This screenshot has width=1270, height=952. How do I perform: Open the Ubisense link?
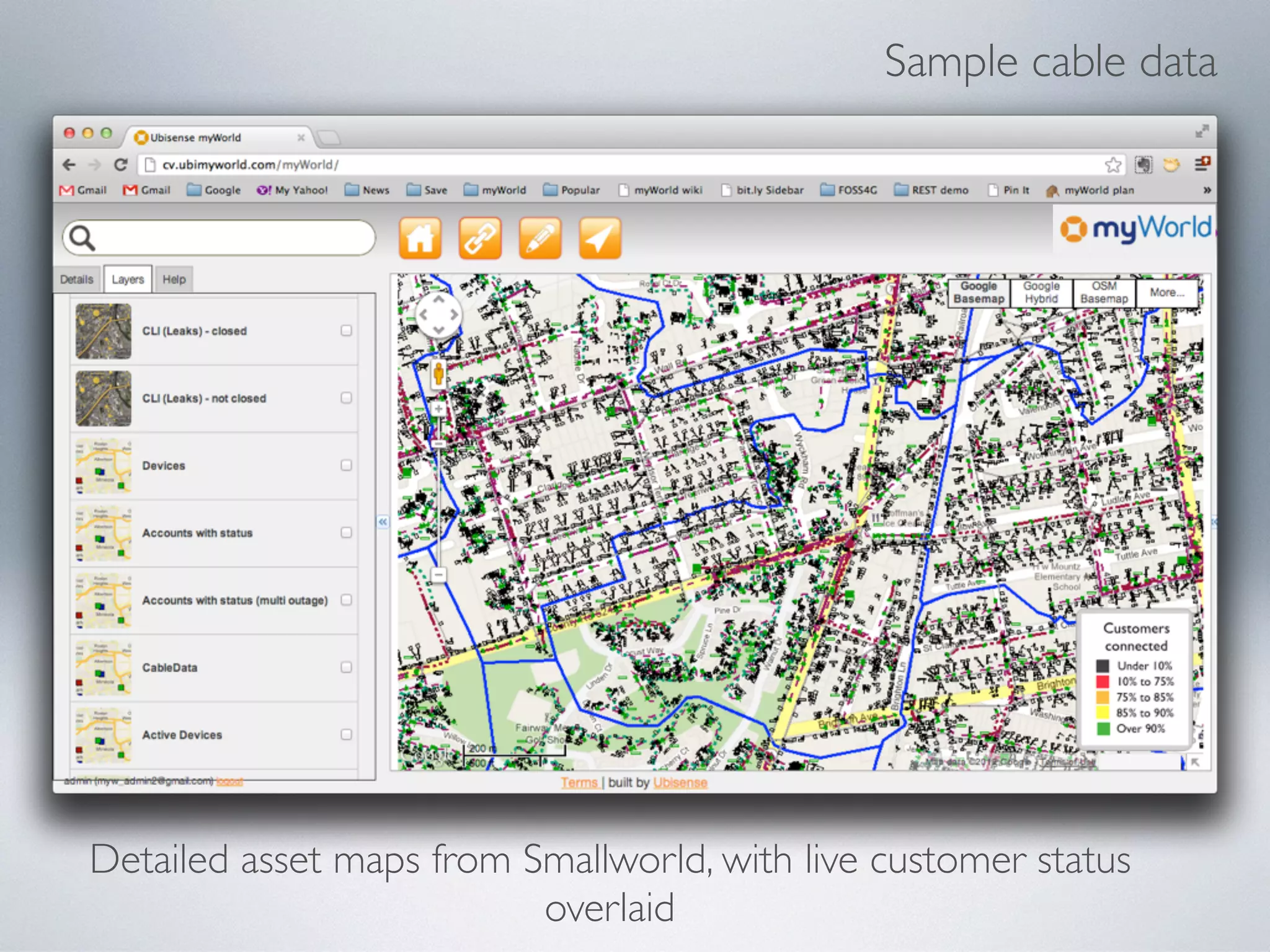[x=680, y=783]
